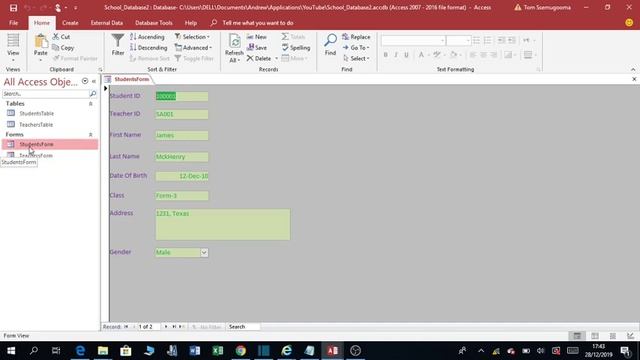Open the View button in Views group
Viewport: 640px width, 360px height.
point(13,47)
